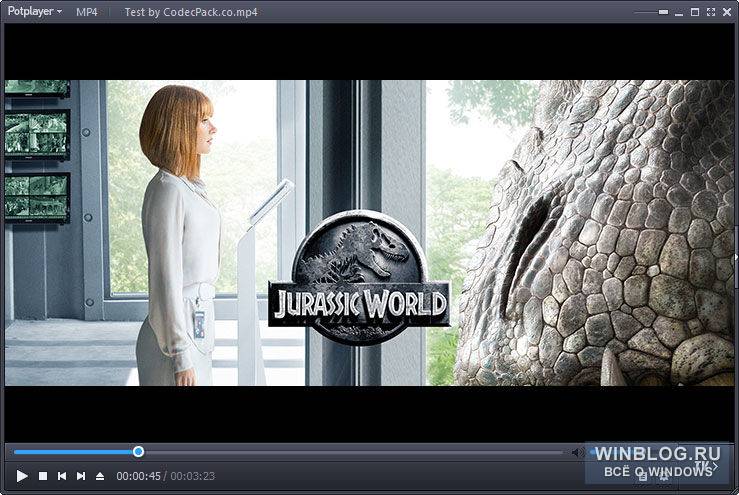
Task: Click the seek bar handle
Action: tap(138, 452)
